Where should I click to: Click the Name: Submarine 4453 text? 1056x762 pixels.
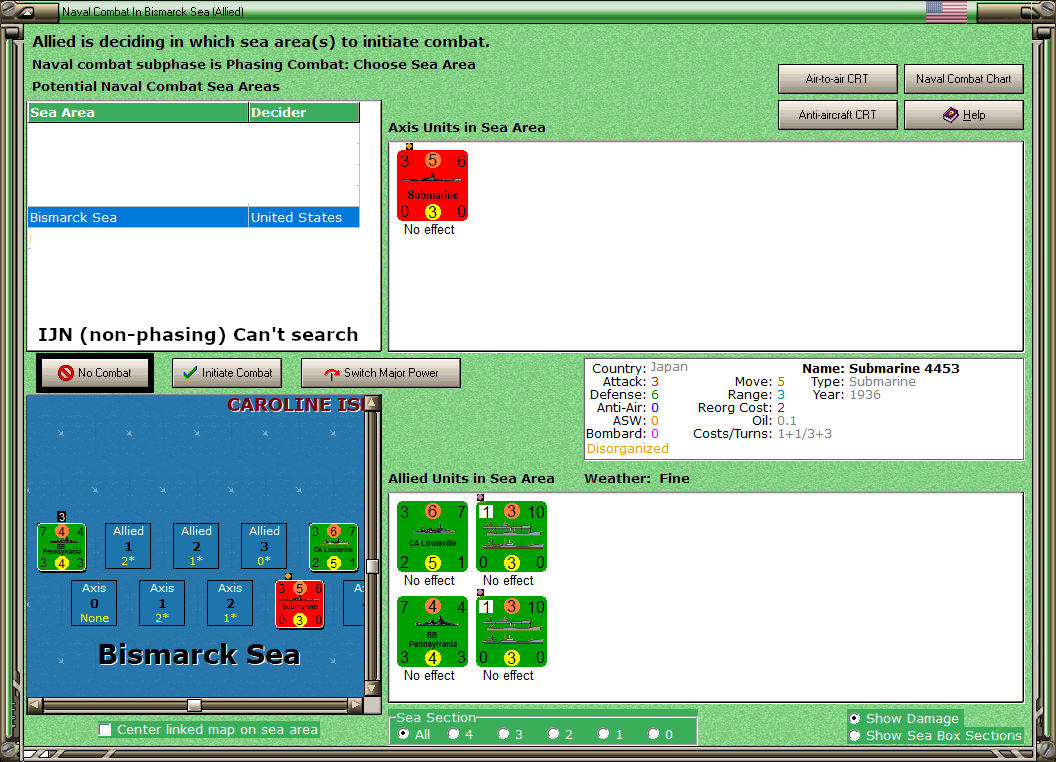[880, 369]
